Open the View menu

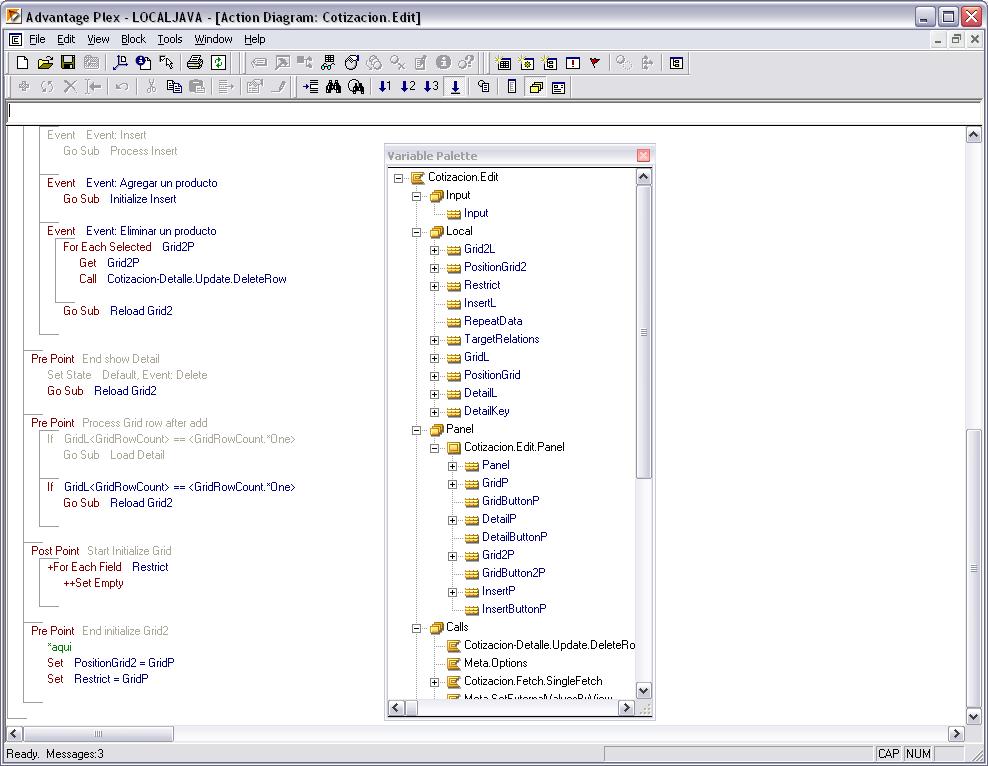[x=98, y=39]
